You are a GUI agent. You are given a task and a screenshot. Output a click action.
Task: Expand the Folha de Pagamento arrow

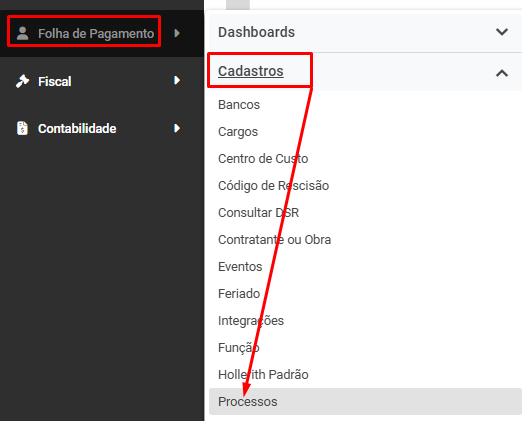(x=177, y=33)
